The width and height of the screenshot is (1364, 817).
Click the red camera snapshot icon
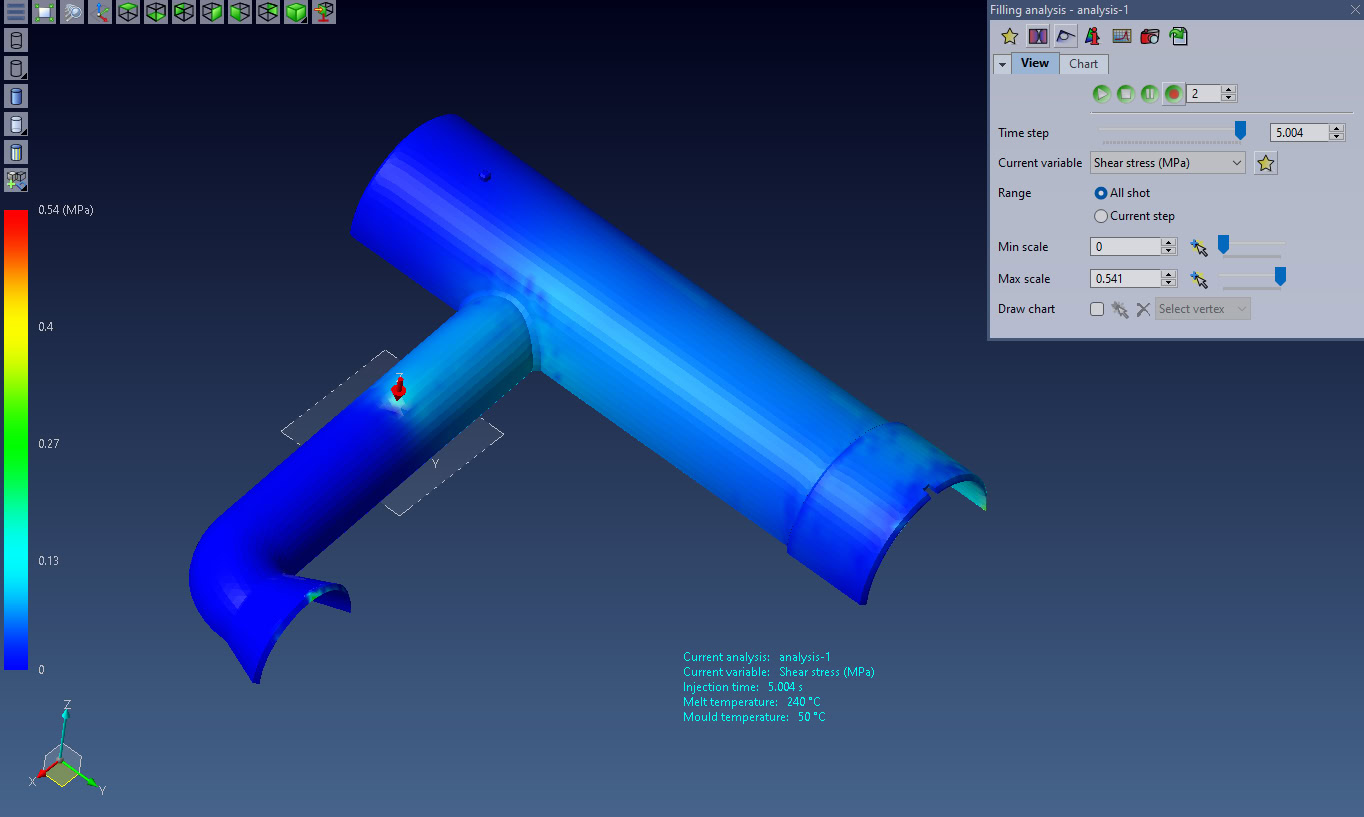coord(1149,36)
